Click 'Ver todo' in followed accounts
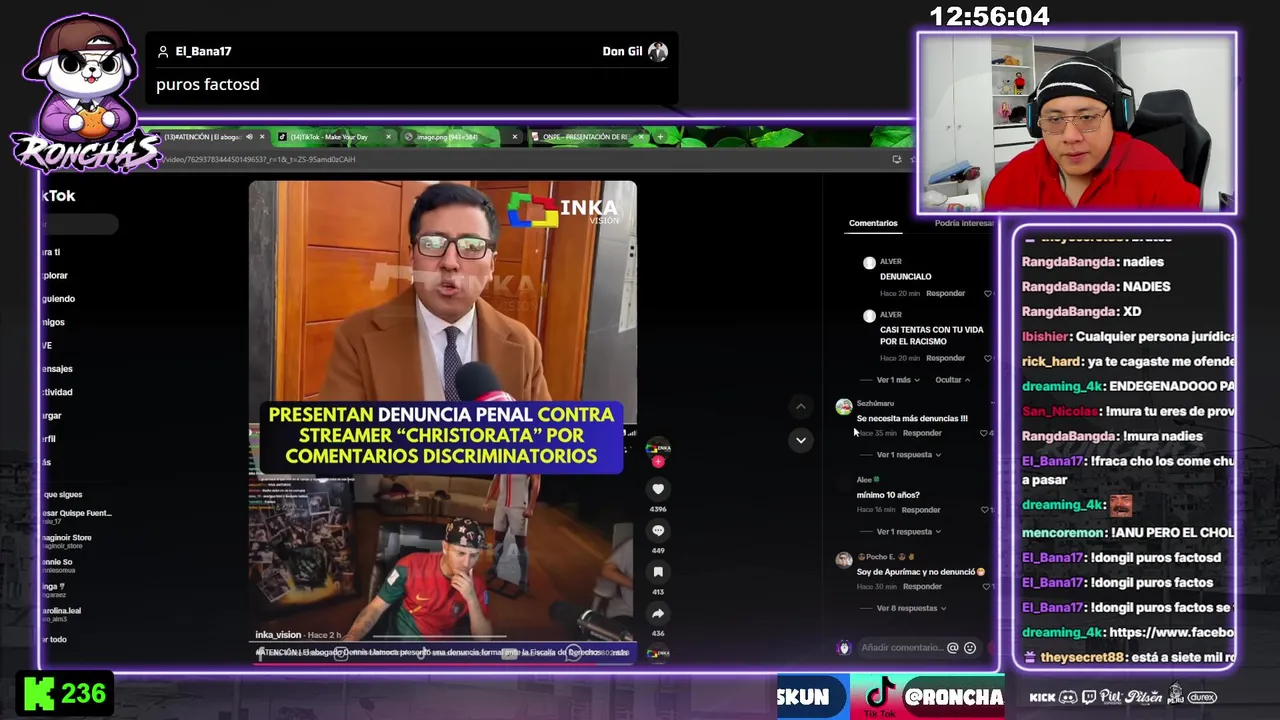Viewport: 1280px width, 720px height. point(55,639)
